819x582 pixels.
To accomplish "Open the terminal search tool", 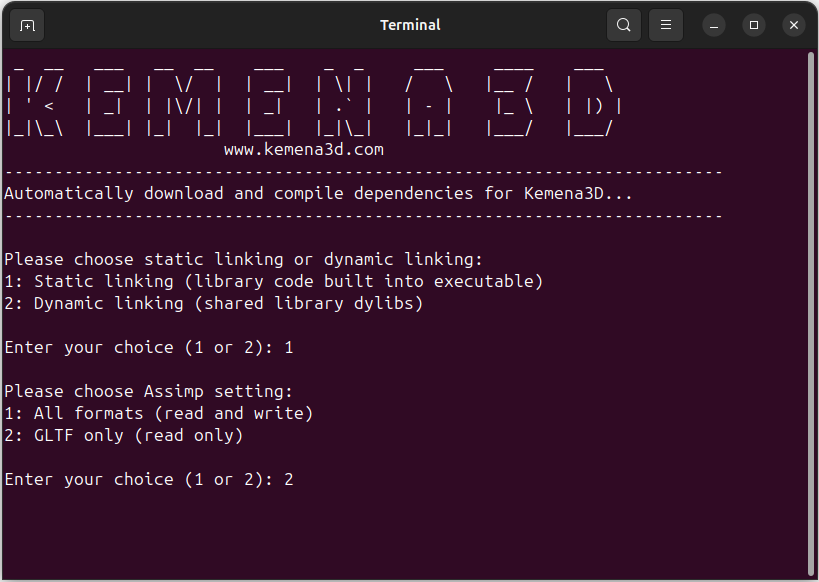I will [624, 25].
